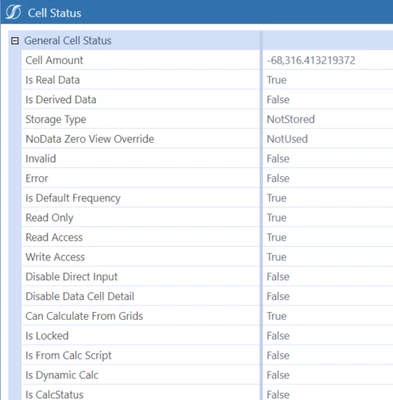The width and height of the screenshot is (393, 400).
Task: Select the Storage Type NotStored value
Action: coord(291,119)
